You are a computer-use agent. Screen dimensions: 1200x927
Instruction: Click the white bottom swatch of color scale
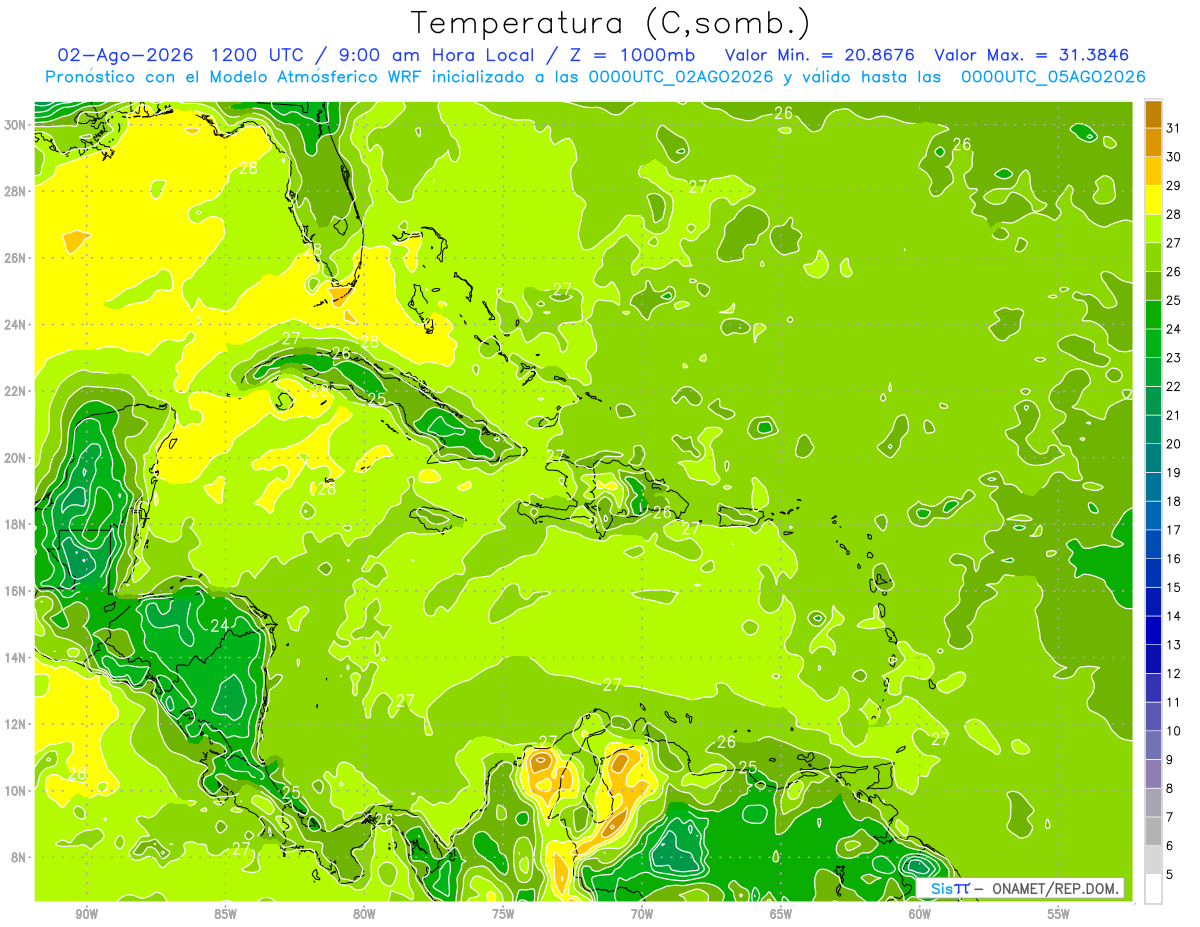pyautogui.click(x=1153, y=889)
